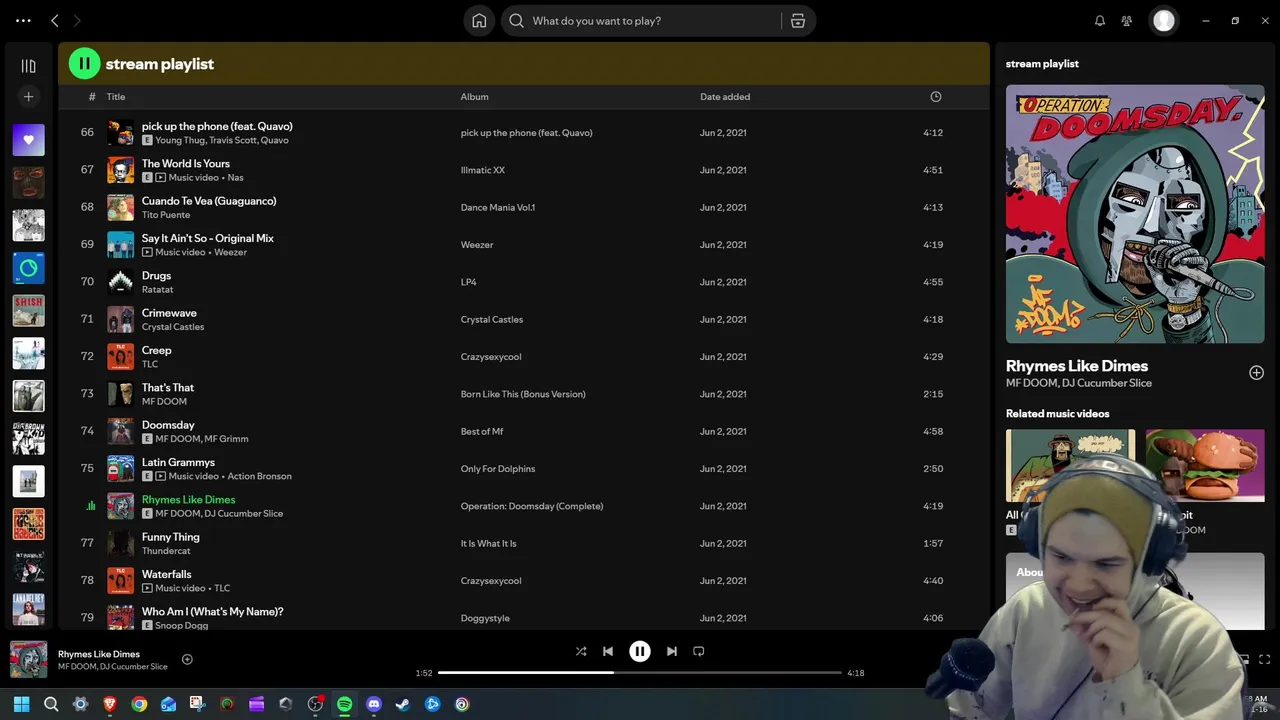This screenshot has height=720, width=1280.
Task: Toggle repeat mode
Action: (x=699, y=651)
